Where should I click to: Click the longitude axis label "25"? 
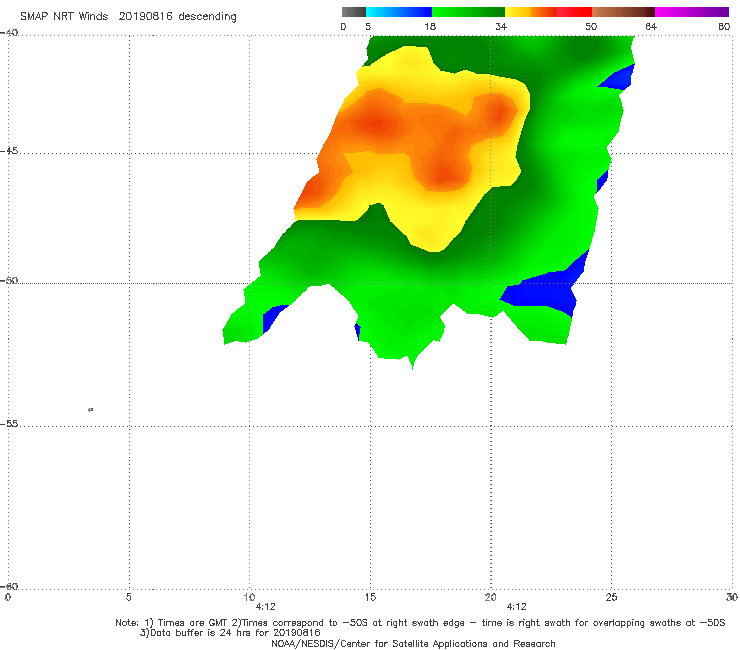(611, 597)
